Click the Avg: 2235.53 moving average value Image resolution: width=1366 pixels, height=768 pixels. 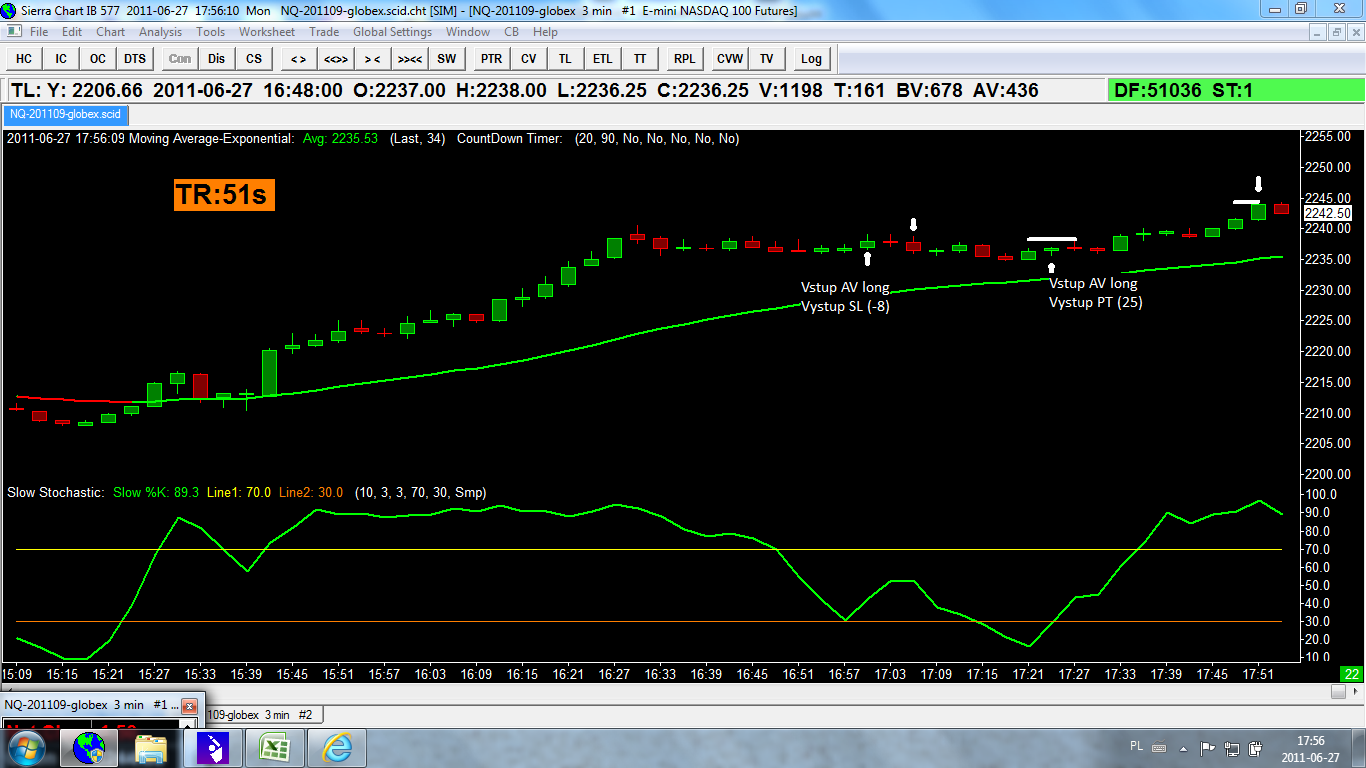coord(341,138)
